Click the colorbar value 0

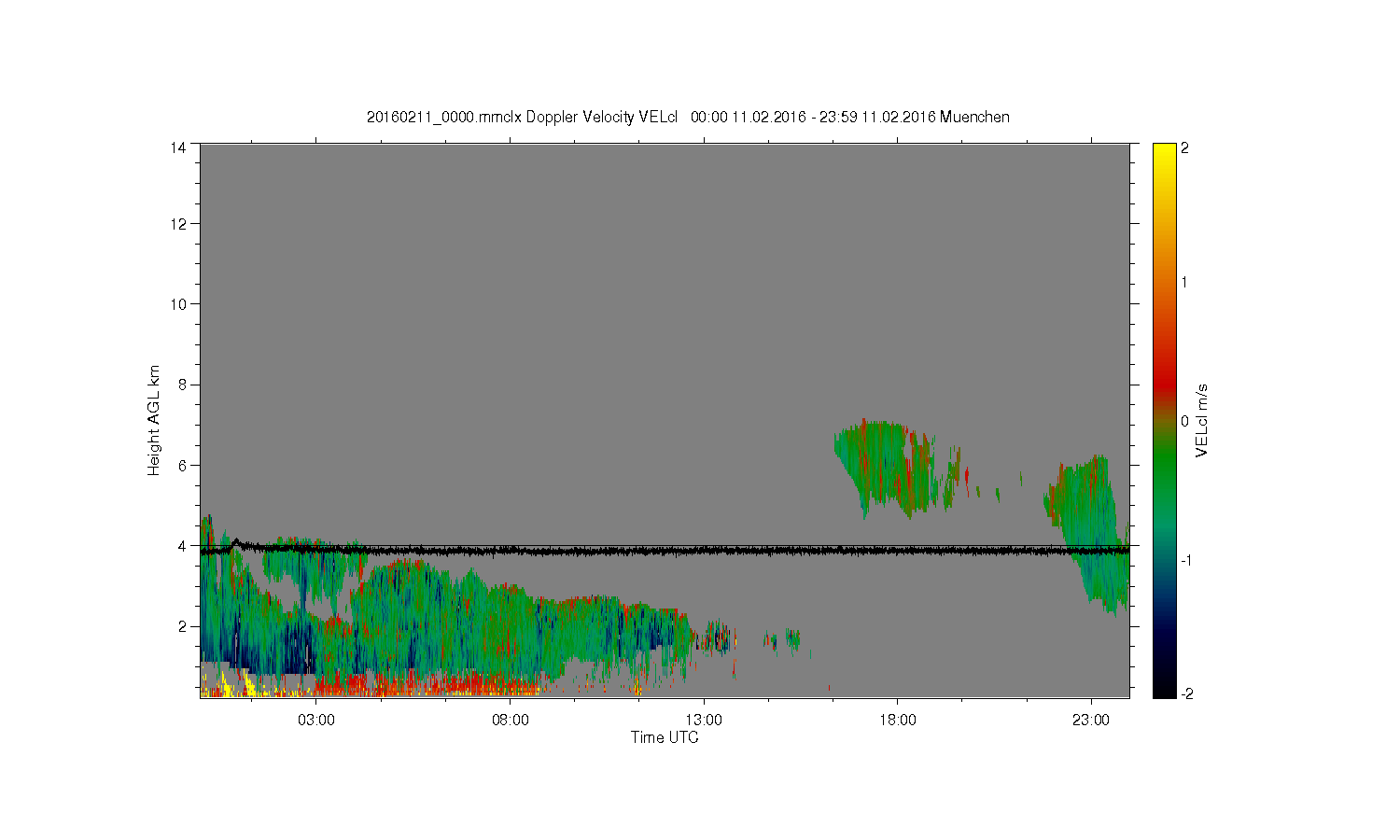coord(1185,421)
